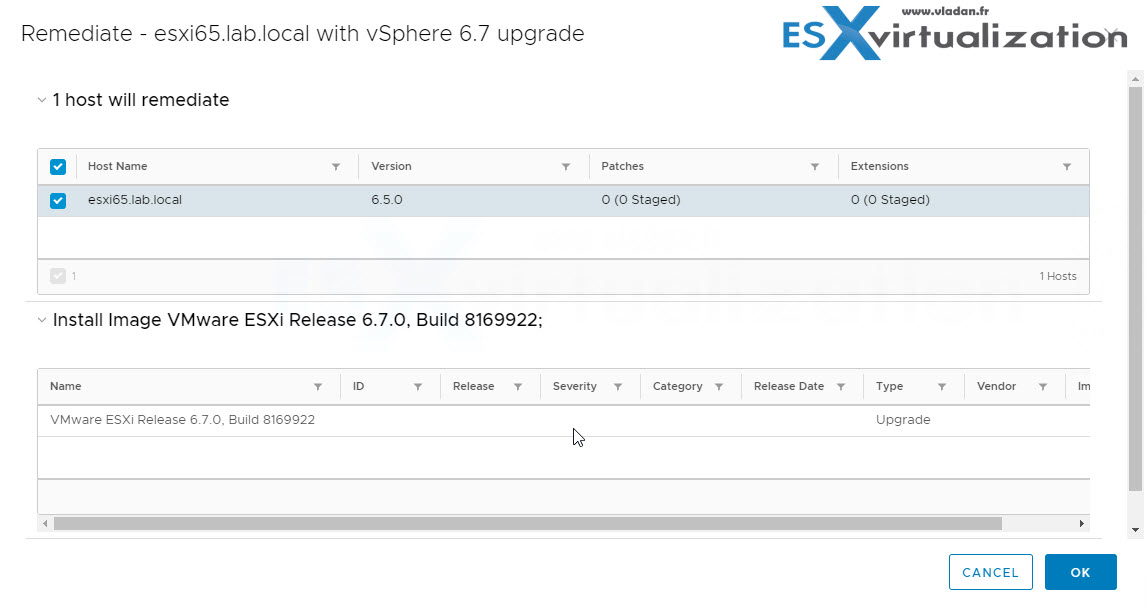1146x609 pixels.
Task: Filter the Version column
Action: pos(566,167)
